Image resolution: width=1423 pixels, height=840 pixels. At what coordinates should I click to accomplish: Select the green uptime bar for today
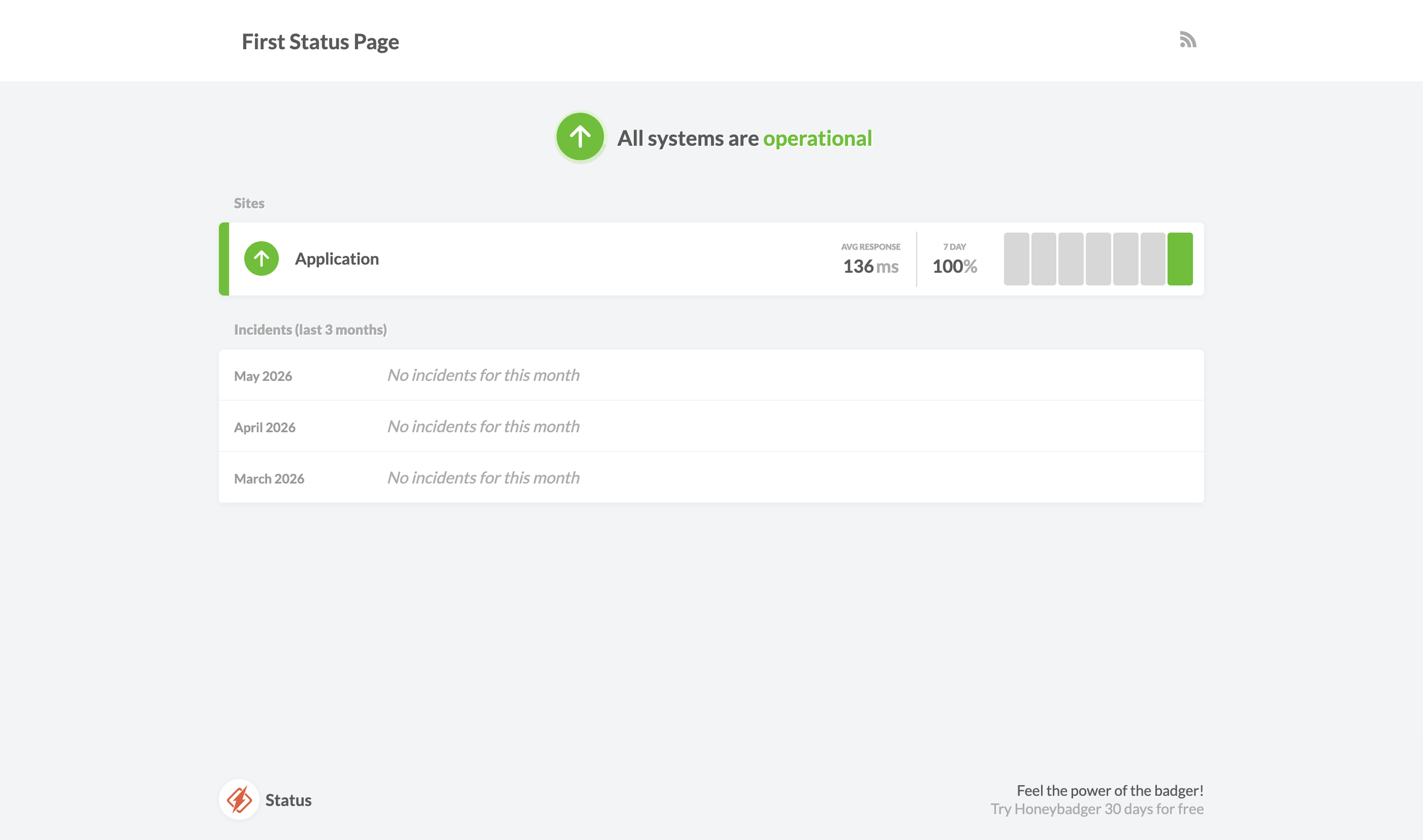point(1180,259)
